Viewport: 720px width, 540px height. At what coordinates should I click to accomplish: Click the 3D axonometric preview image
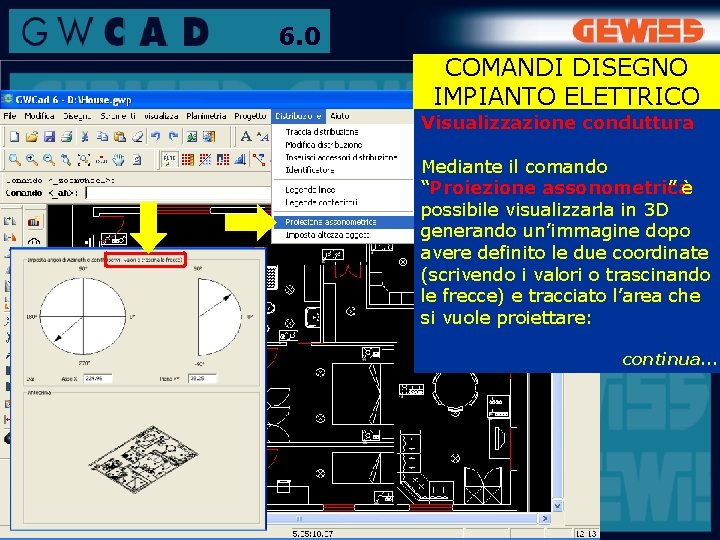click(143, 459)
